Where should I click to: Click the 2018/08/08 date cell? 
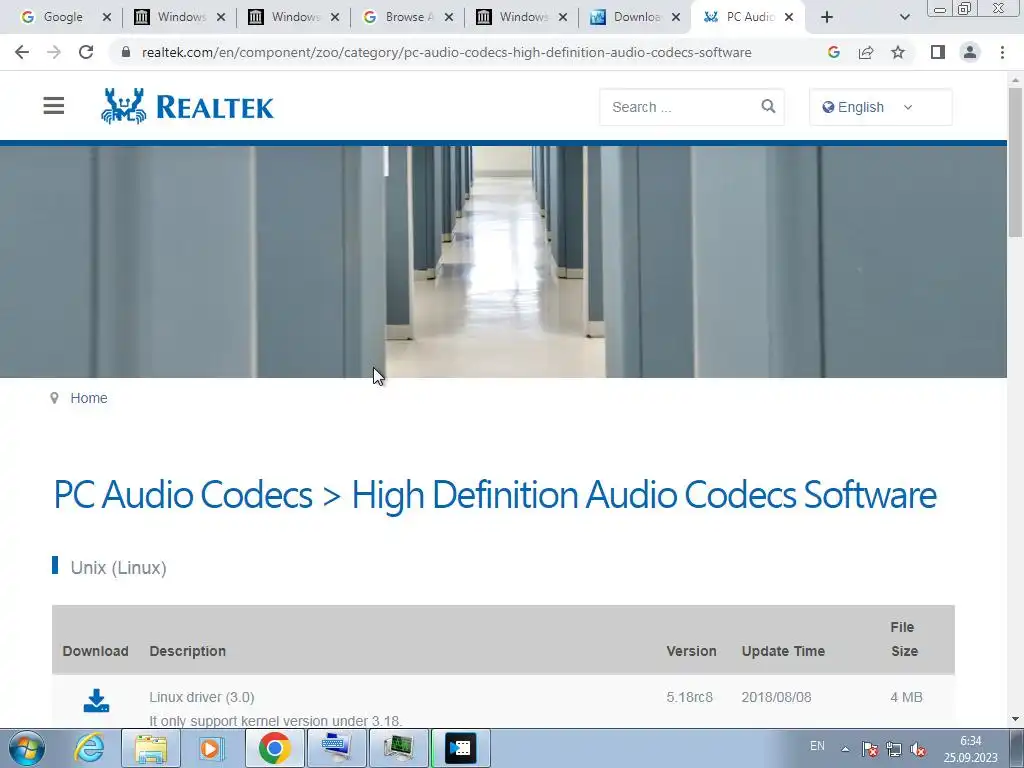(776, 697)
